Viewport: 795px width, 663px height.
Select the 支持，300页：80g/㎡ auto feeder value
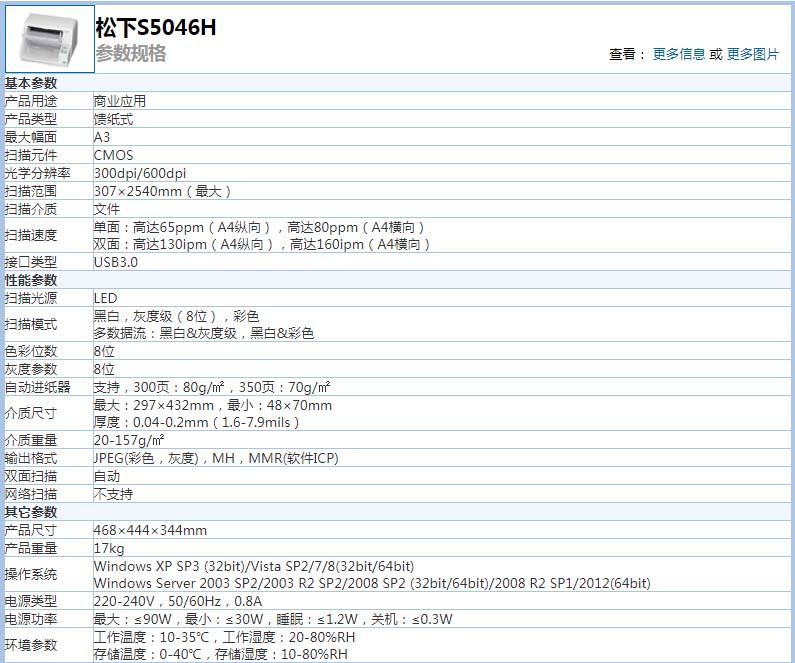click(x=212, y=387)
